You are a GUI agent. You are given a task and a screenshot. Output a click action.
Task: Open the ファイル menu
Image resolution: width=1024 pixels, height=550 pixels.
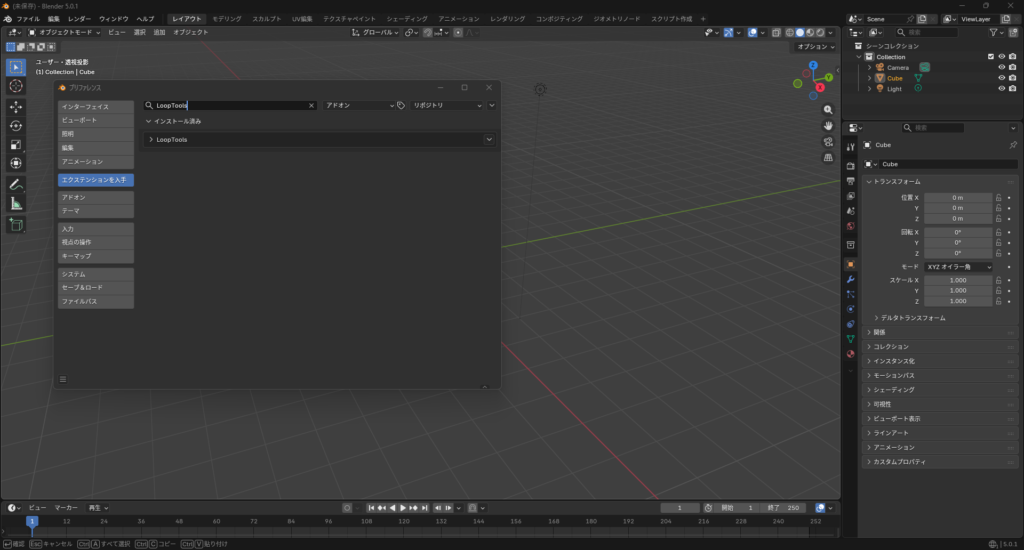[x=28, y=19]
